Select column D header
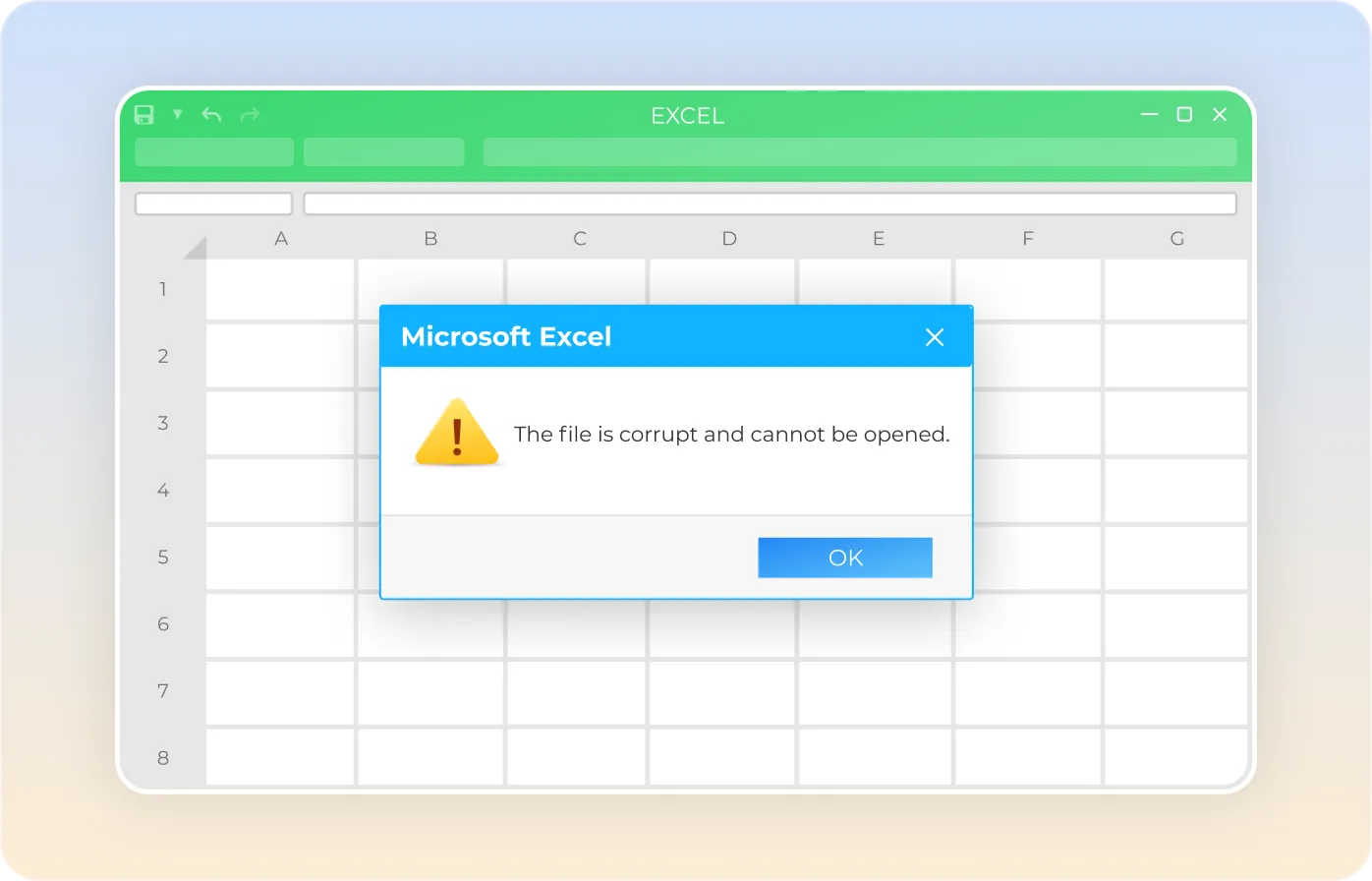The width and height of the screenshot is (1372, 881). 729,239
